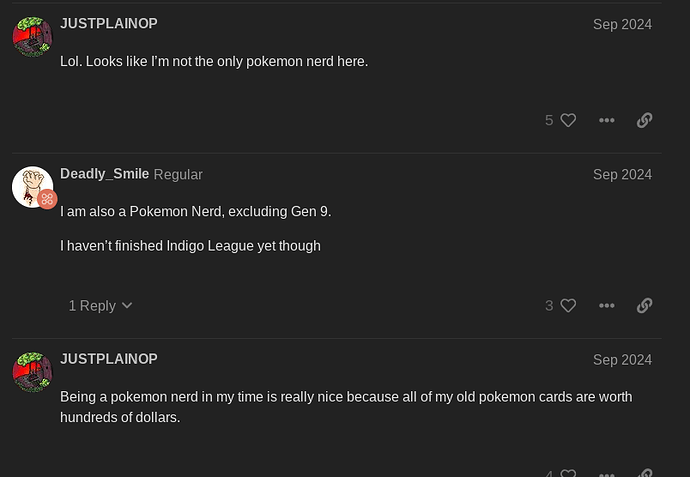Open Deadly_Smile's profile avatar
The image size is (690, 477).
[32, 187]
